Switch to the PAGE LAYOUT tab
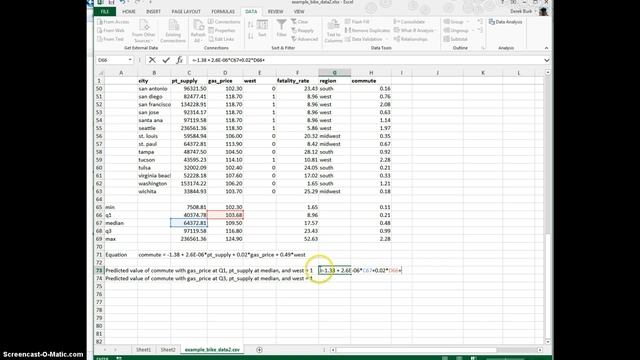 186,11
